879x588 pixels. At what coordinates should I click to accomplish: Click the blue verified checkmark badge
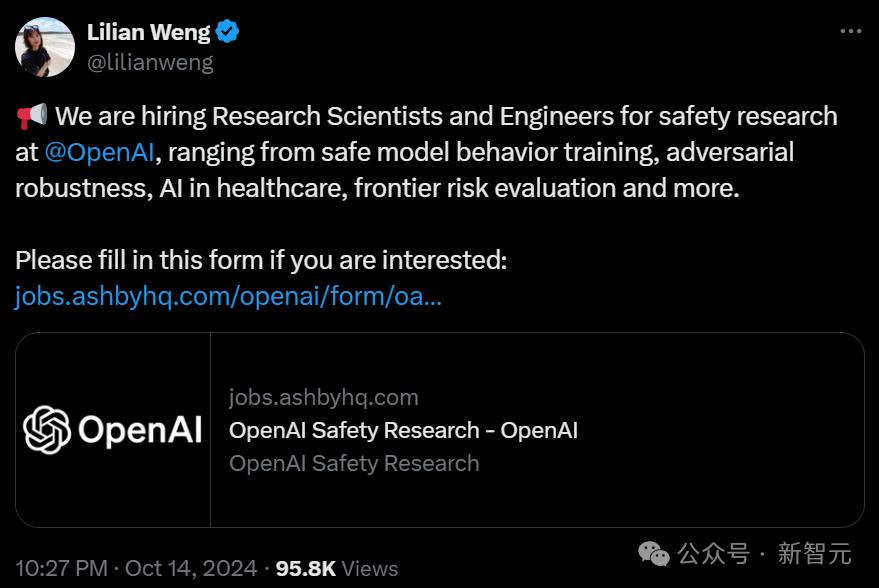point(228,32)
